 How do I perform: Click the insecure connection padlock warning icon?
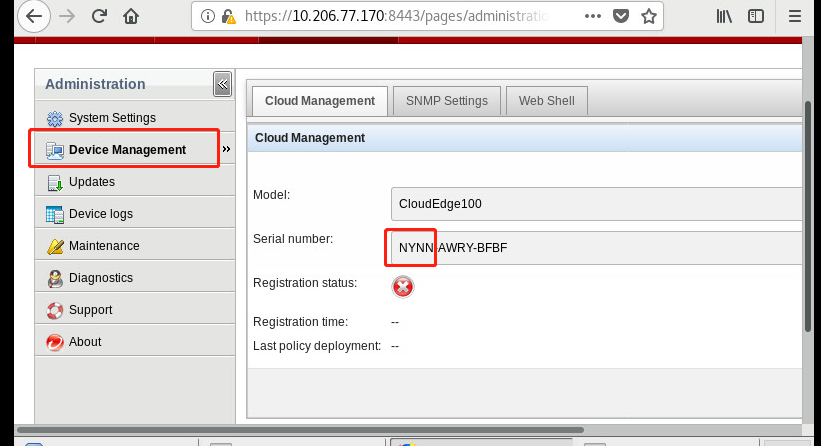click(228, 17)
